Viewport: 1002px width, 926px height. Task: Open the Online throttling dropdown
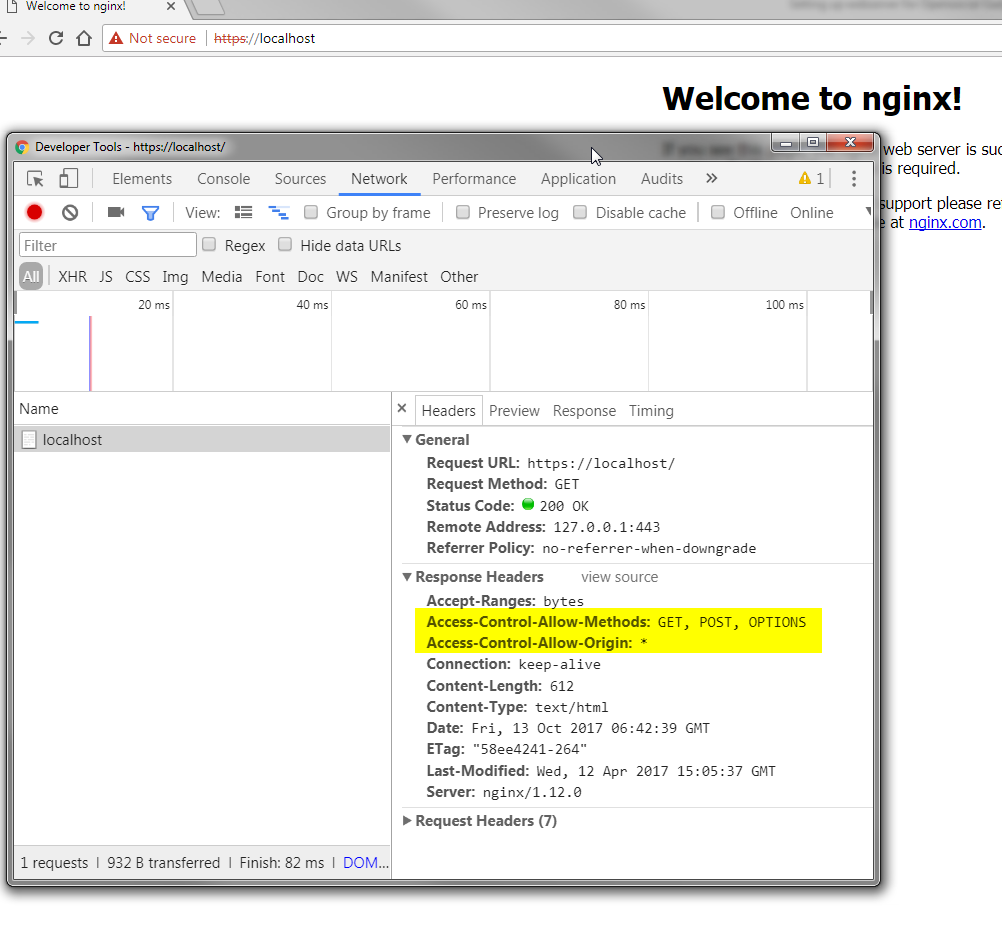(x=829, y=213)
